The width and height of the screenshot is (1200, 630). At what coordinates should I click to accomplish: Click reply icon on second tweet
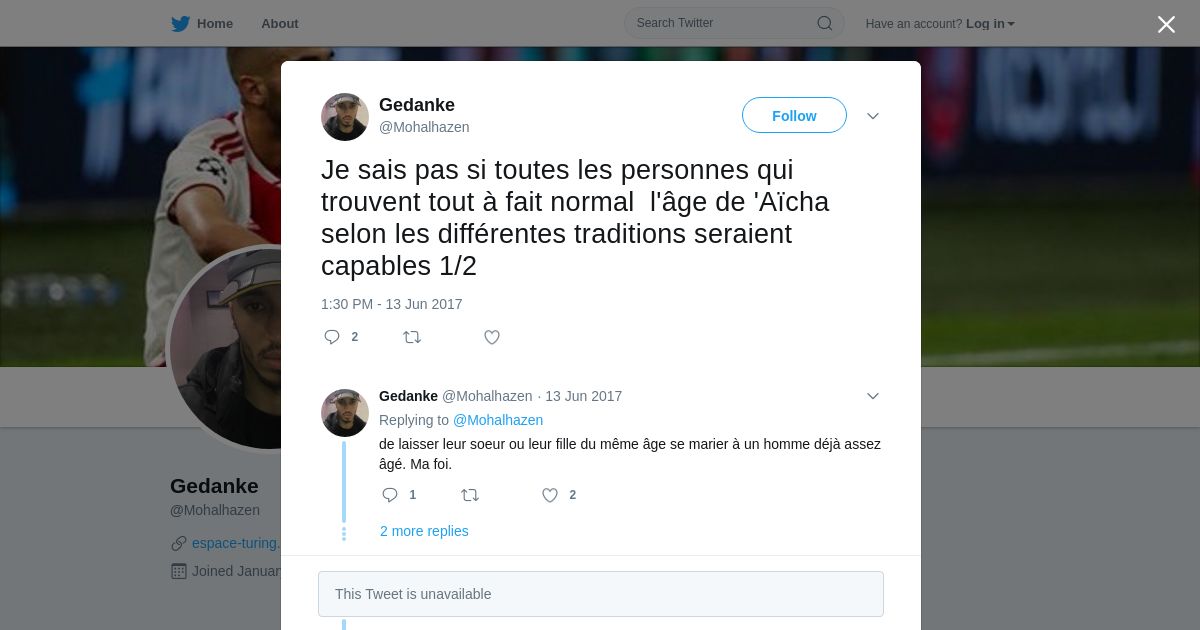[390, 495]
